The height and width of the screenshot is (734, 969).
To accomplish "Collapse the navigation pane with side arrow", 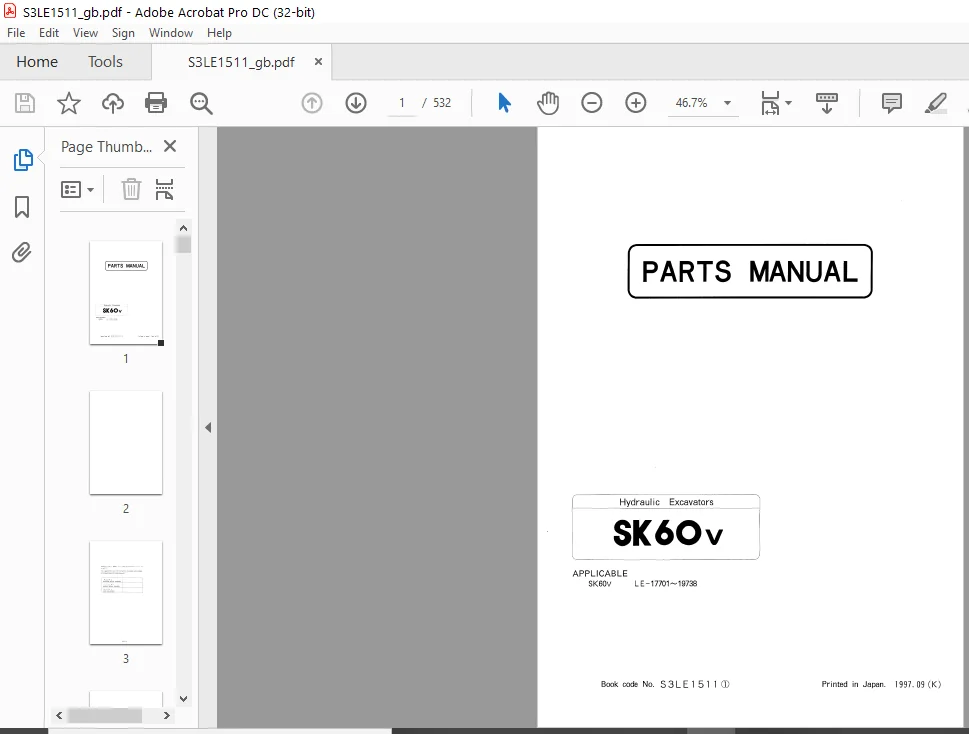I will (x=208, y=428).
